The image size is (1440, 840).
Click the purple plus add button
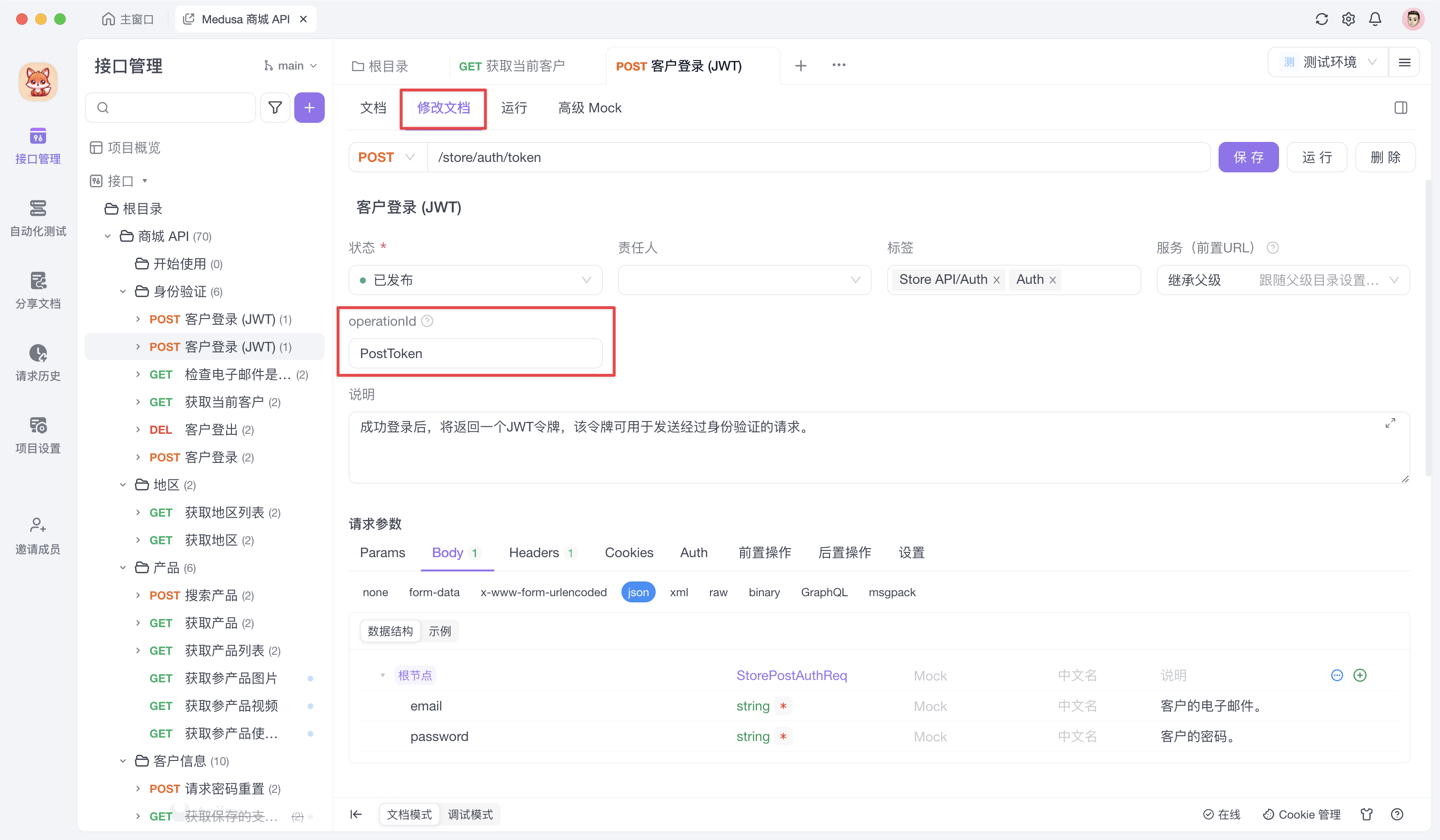pyautogui.click(x=309, y=108)
